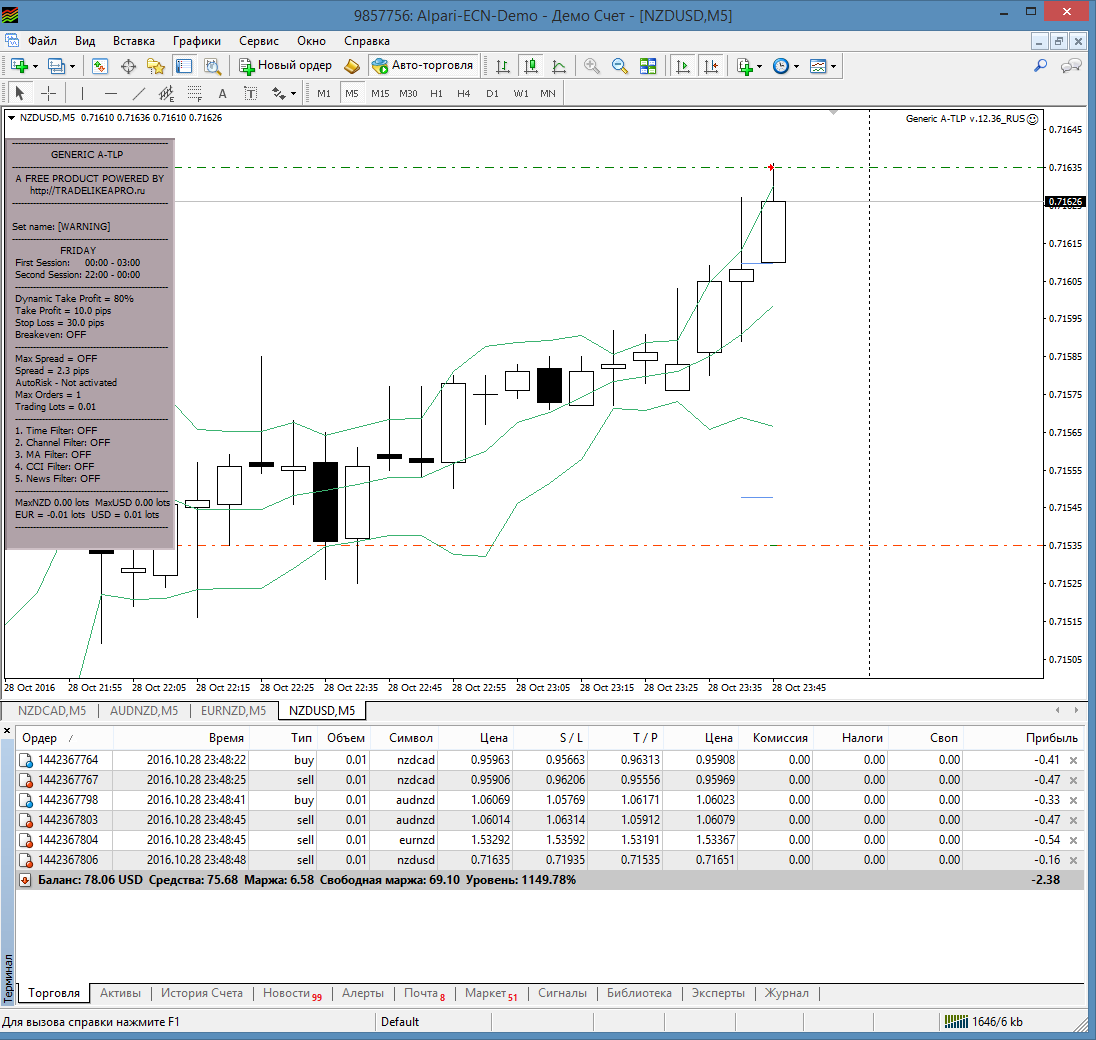
Task: Click the zoom out magnifier icon
Action: click(x=620, y=66)
